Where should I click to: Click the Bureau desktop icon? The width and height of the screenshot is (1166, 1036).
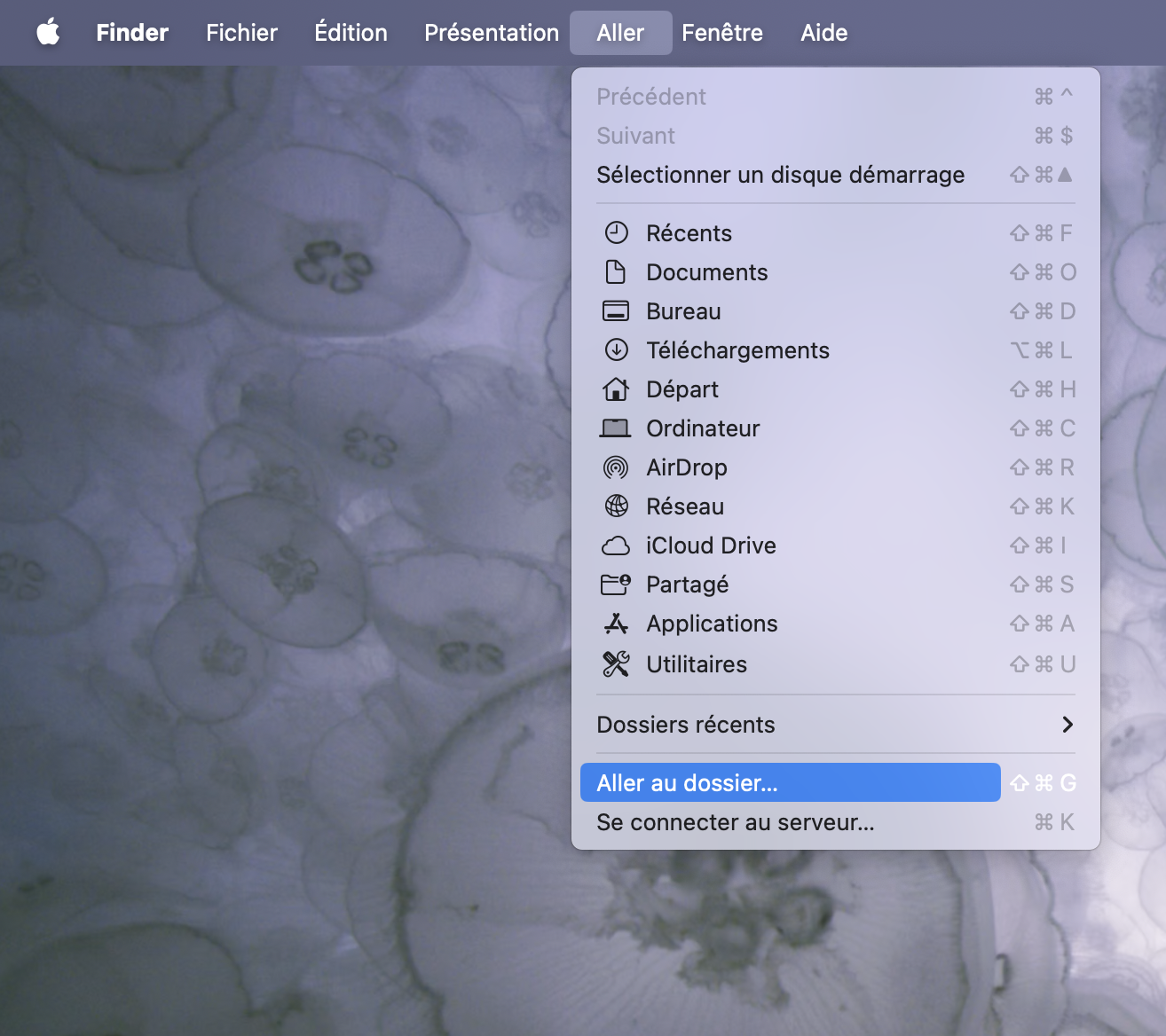616,311
